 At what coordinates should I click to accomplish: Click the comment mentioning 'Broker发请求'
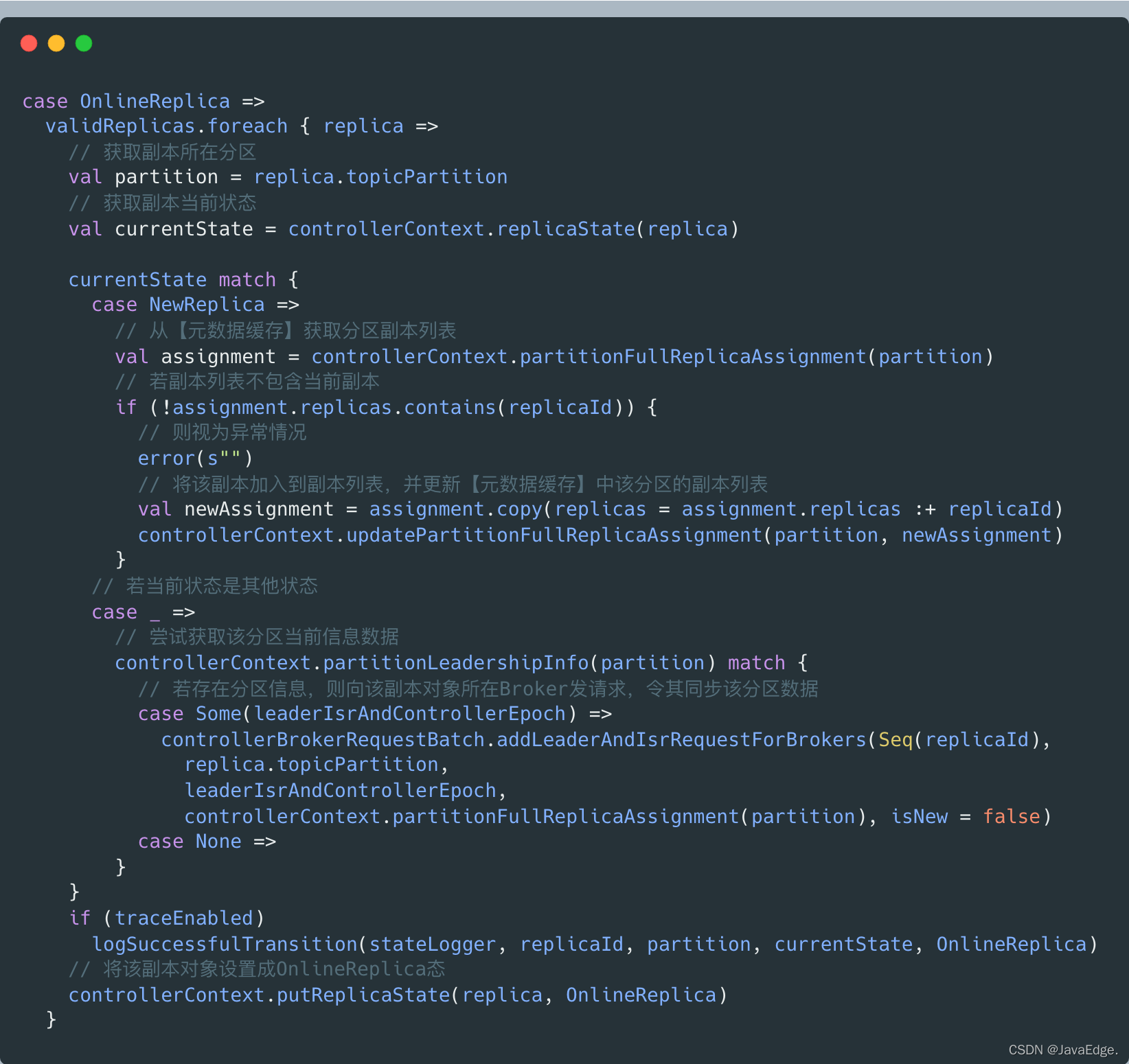click(479, 689)
